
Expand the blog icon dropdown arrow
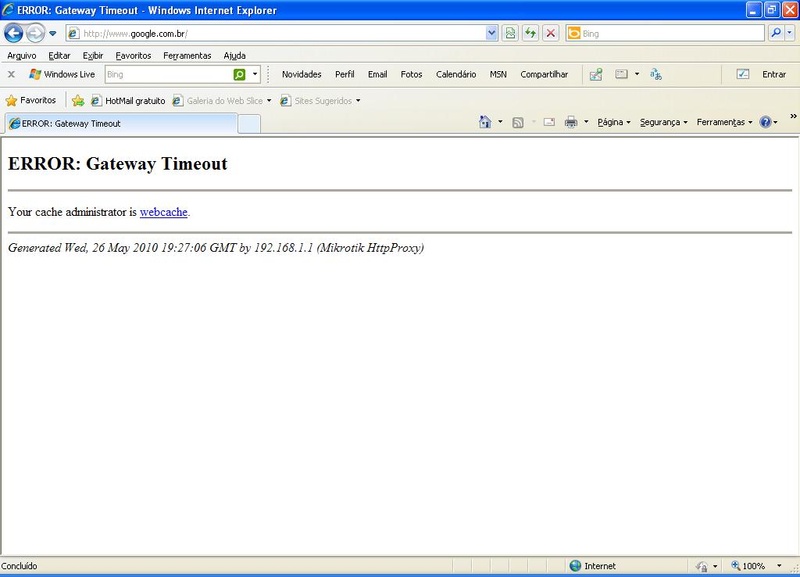coord(637,74)
